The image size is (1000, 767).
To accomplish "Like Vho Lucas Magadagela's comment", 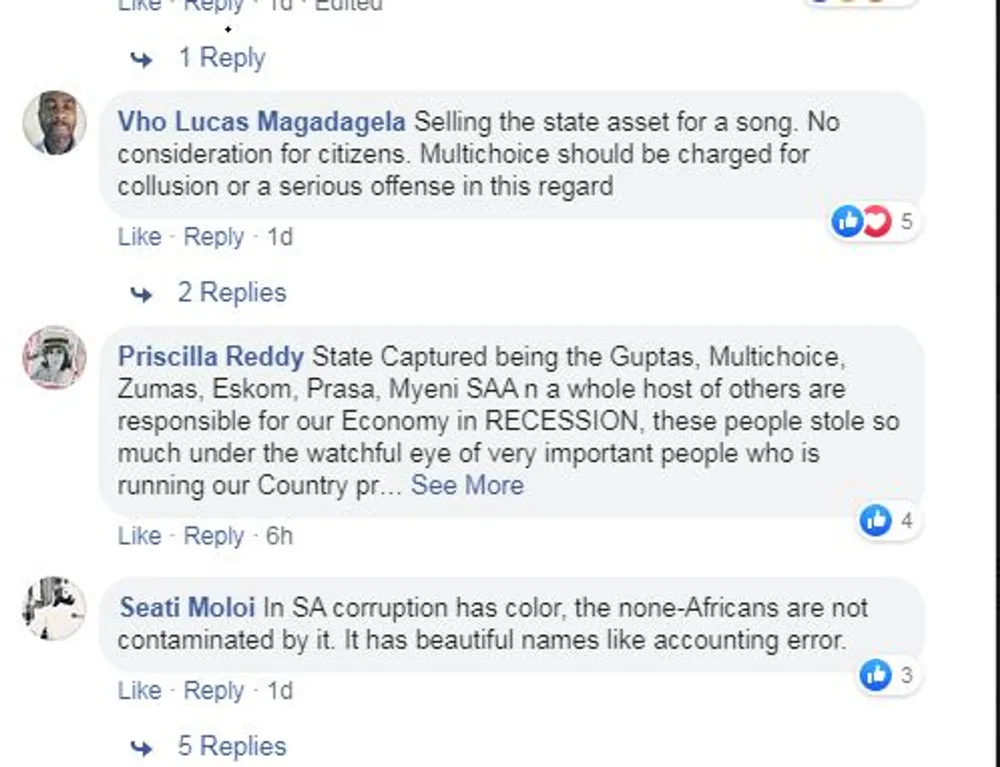I will coord(139,237).
